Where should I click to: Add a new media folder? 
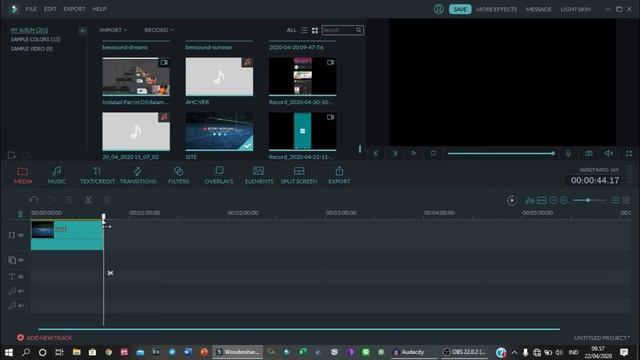[12, 155]
